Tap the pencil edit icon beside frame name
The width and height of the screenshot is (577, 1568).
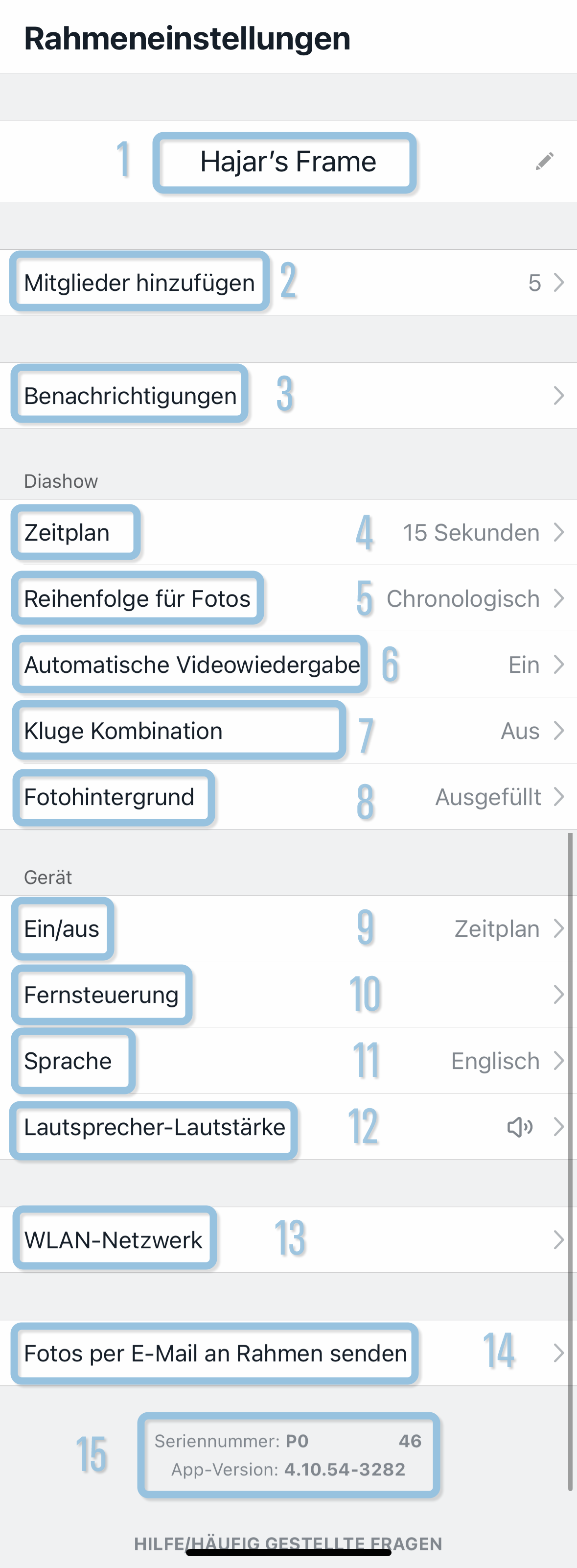pos(545,161)
